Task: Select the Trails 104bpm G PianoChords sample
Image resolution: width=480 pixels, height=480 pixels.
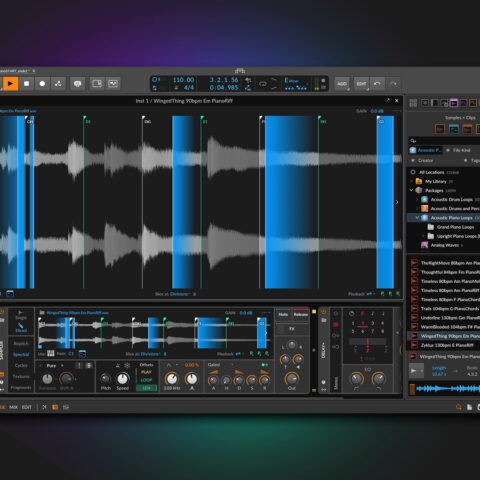Action: [x=450, y=309]
